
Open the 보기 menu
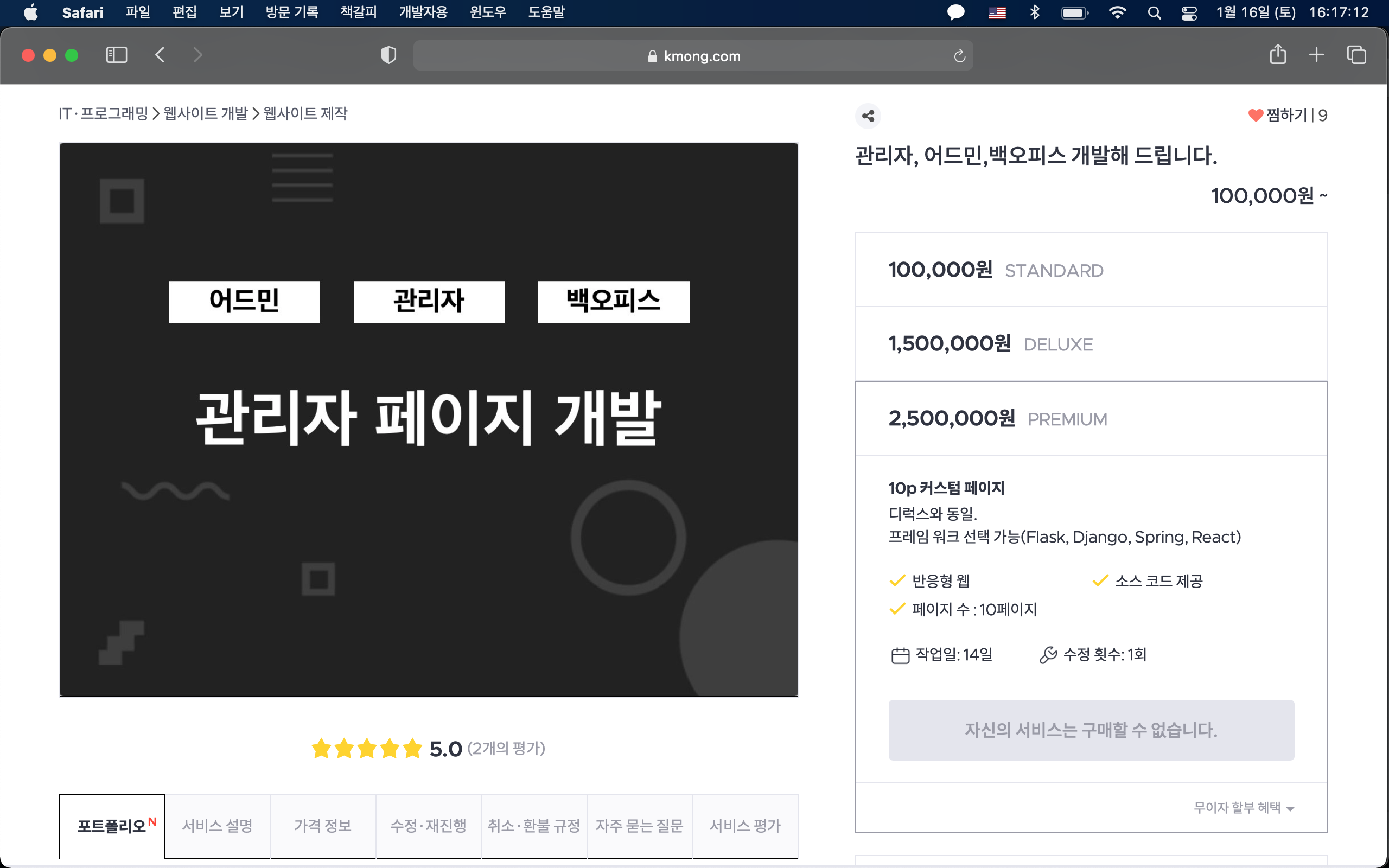click(231, 12)
